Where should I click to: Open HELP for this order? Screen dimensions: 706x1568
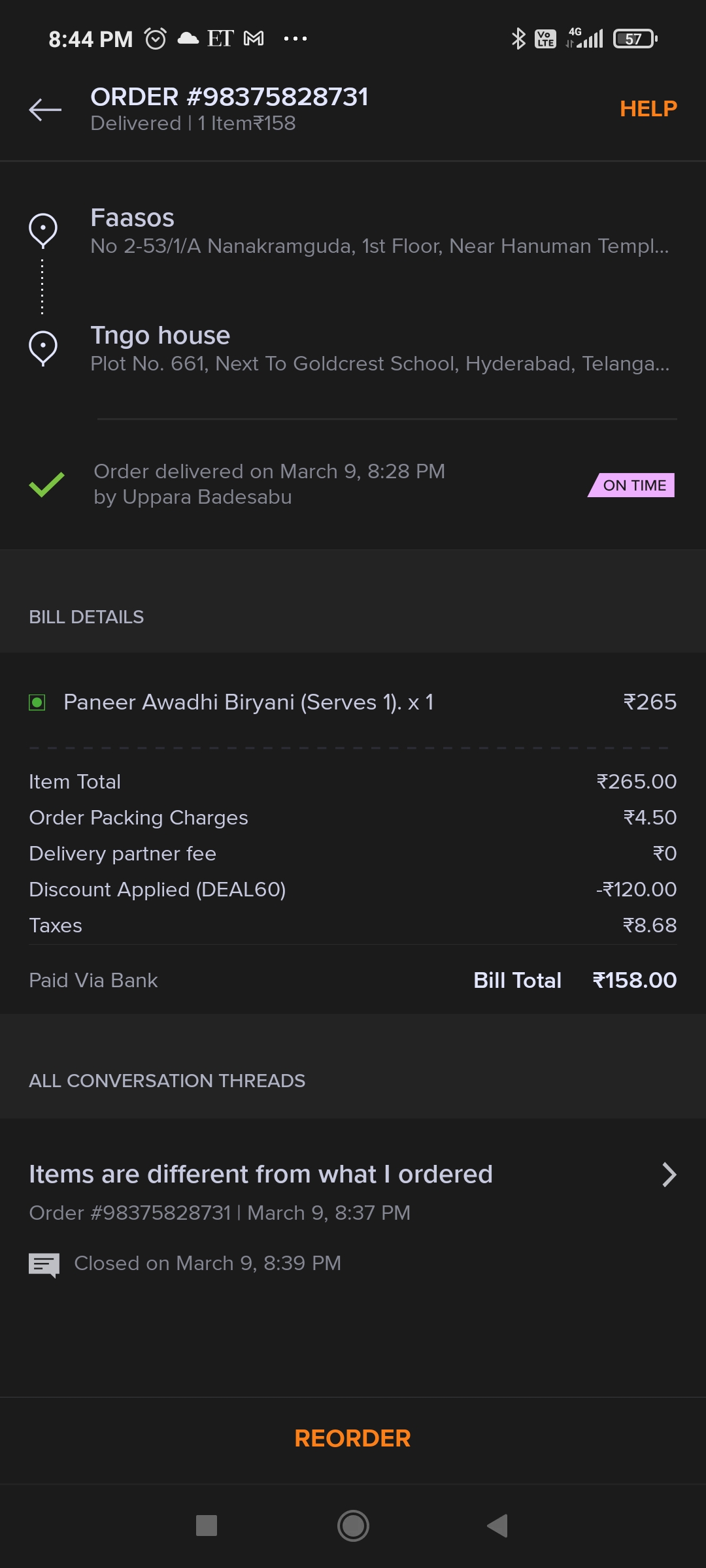648,108
